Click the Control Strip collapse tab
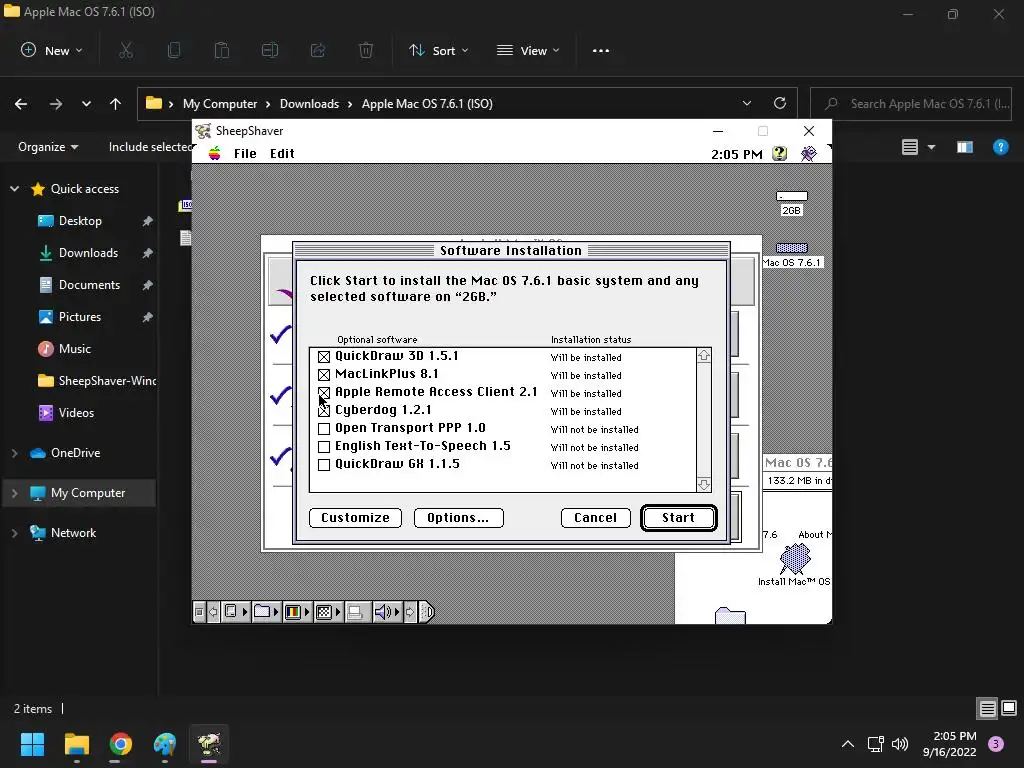This screenshot has height=768, width=1024. pos(426,612)
